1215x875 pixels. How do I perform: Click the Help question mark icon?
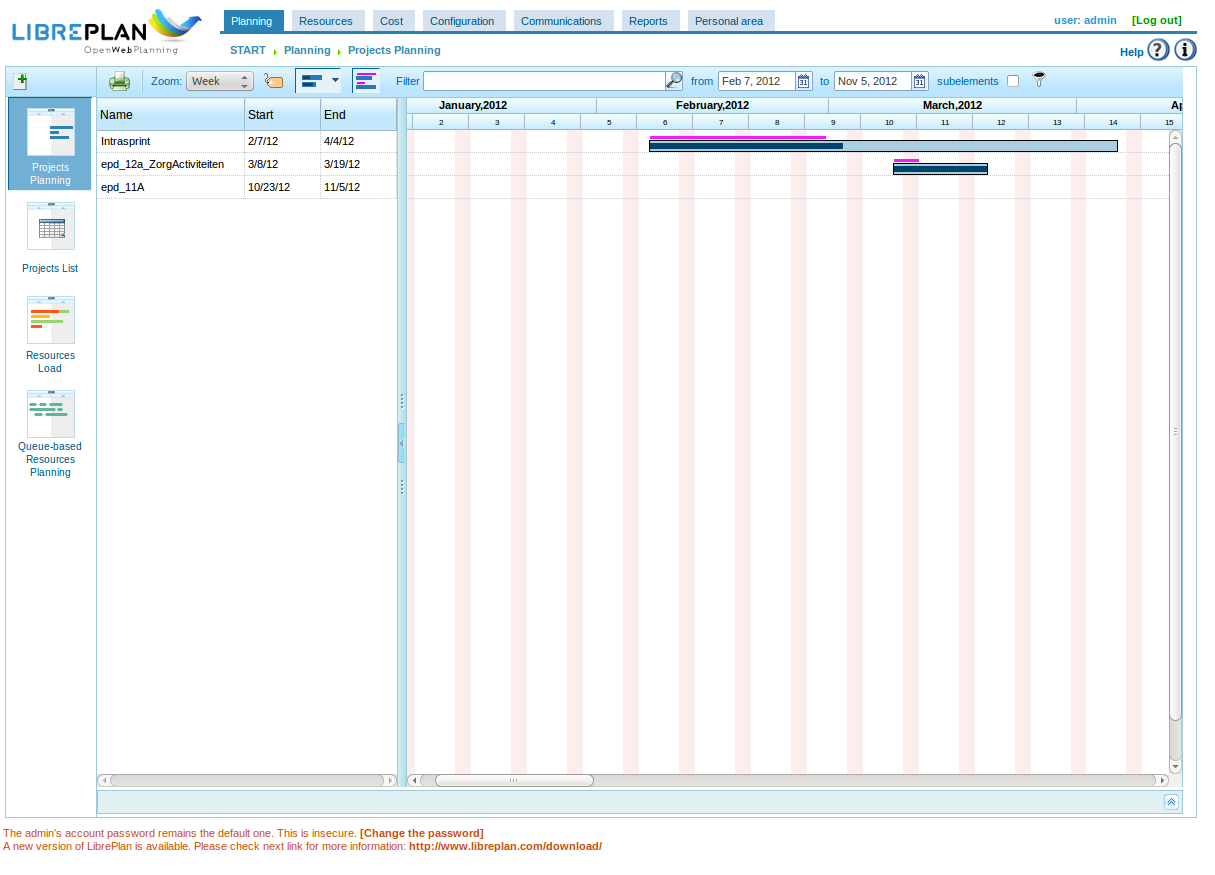[x=1158, y=50]
